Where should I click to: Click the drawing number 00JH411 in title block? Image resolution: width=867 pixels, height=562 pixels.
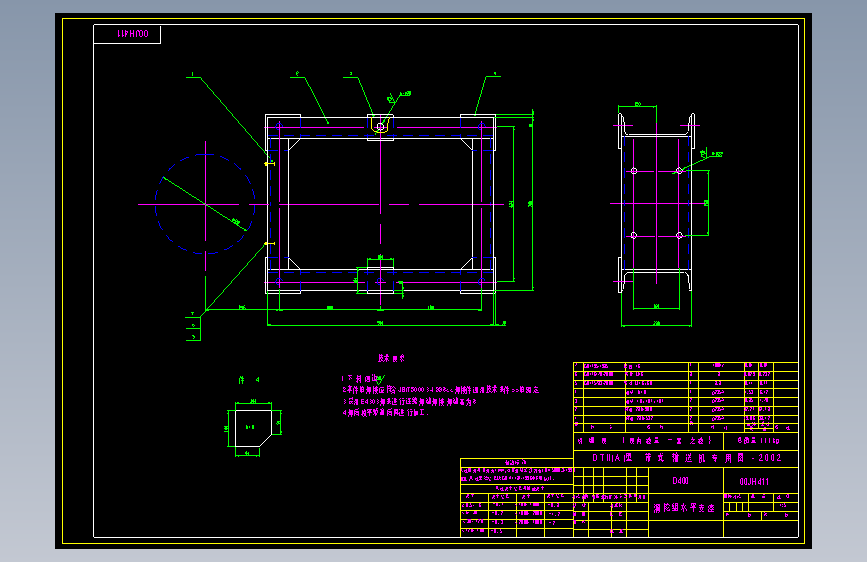click(754, 482)
